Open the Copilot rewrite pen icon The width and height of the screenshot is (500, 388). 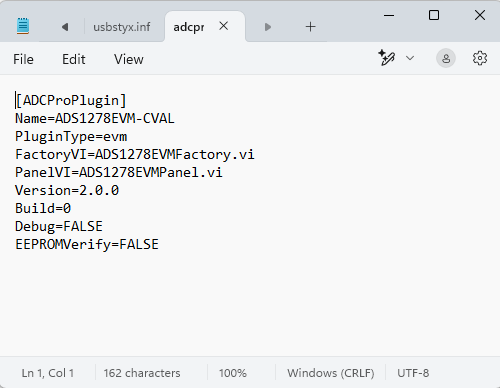coord(387,58)
